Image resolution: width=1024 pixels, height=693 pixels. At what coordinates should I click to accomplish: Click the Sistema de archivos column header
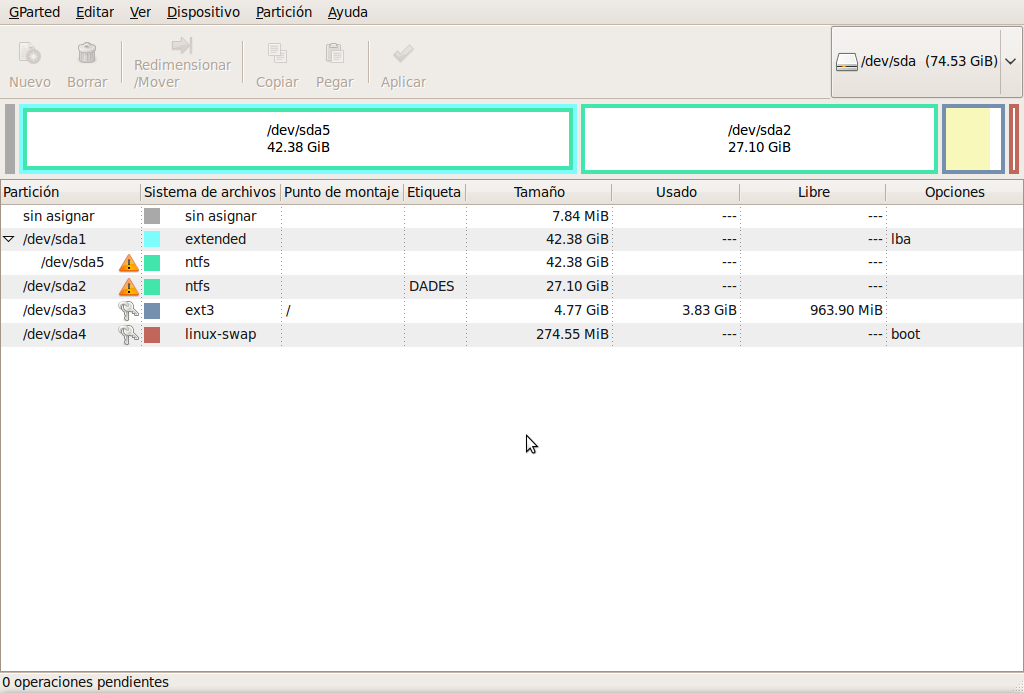[x=210, y=192]
